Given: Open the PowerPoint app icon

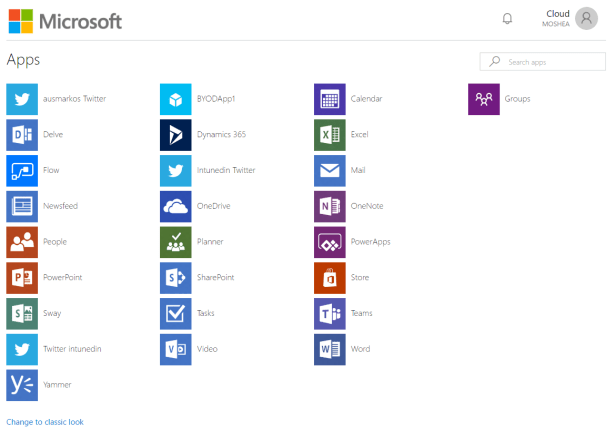Looking at the screenshot, I should pos(22,277).
